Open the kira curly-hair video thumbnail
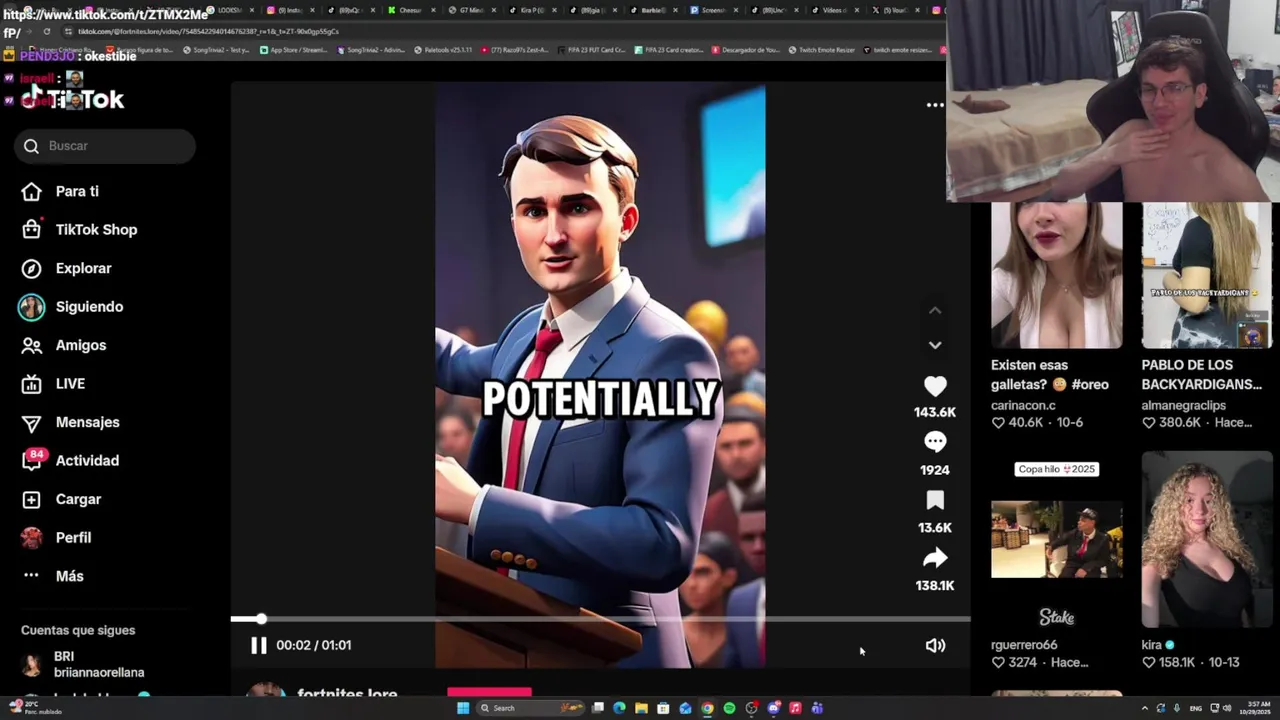The image size is (1280, 720). (x=1207, y=539)
